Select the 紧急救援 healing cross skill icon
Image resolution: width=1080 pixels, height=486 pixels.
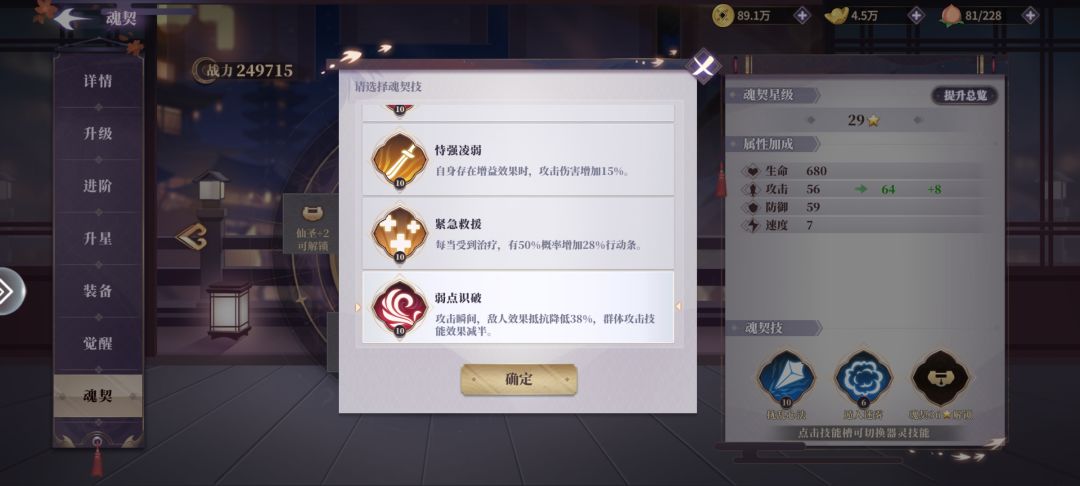click(x=399, y=233)
